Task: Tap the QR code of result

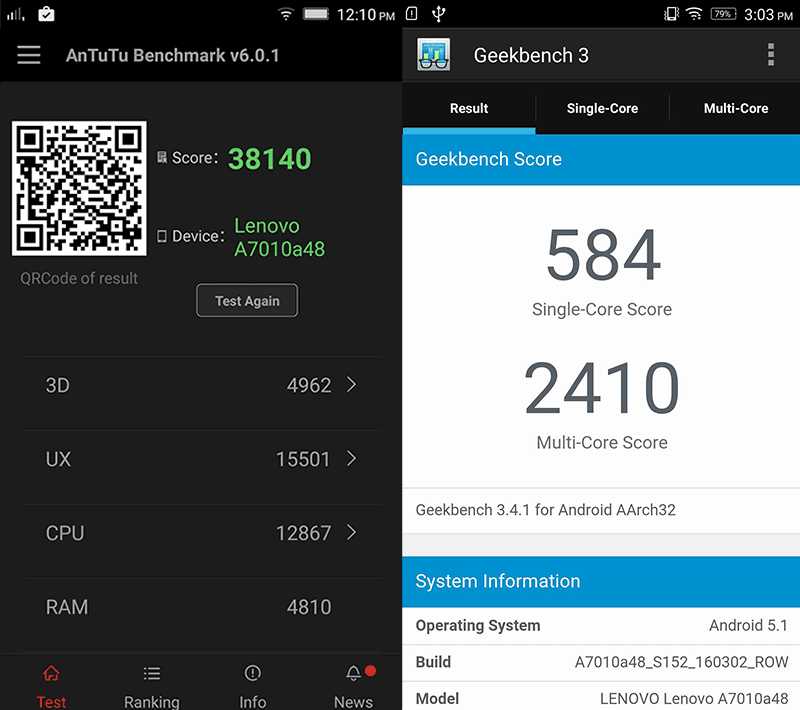Action: click(x=79, y=188)
